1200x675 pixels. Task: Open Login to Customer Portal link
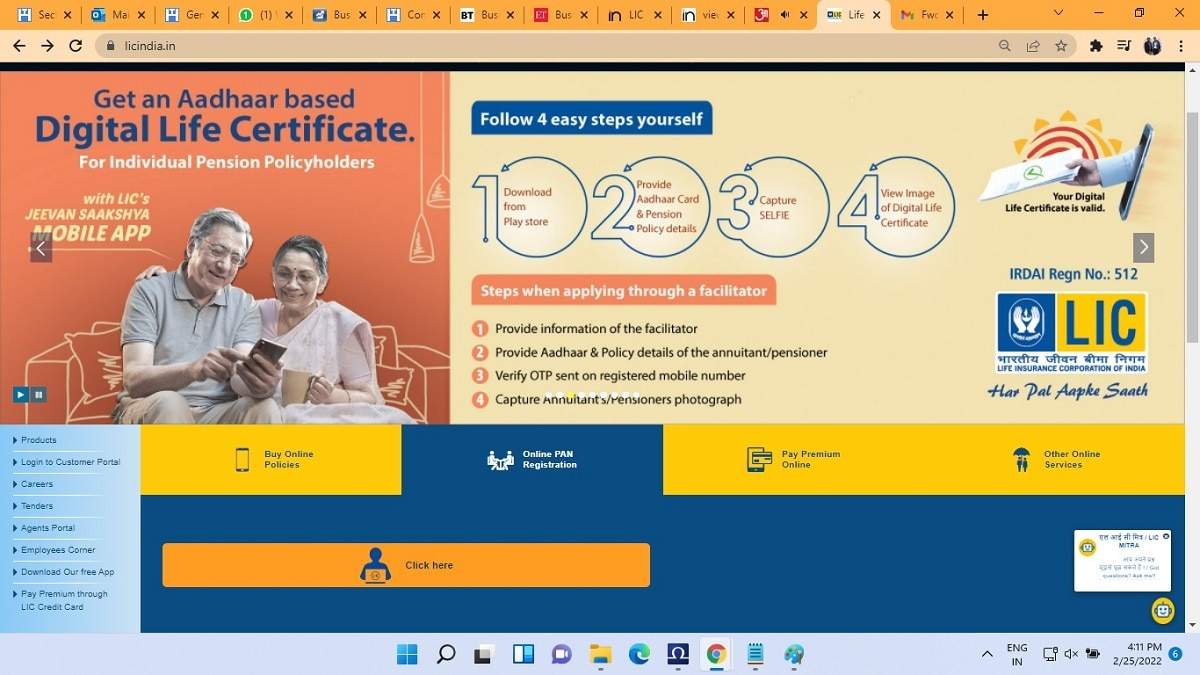tap(70, 462)
